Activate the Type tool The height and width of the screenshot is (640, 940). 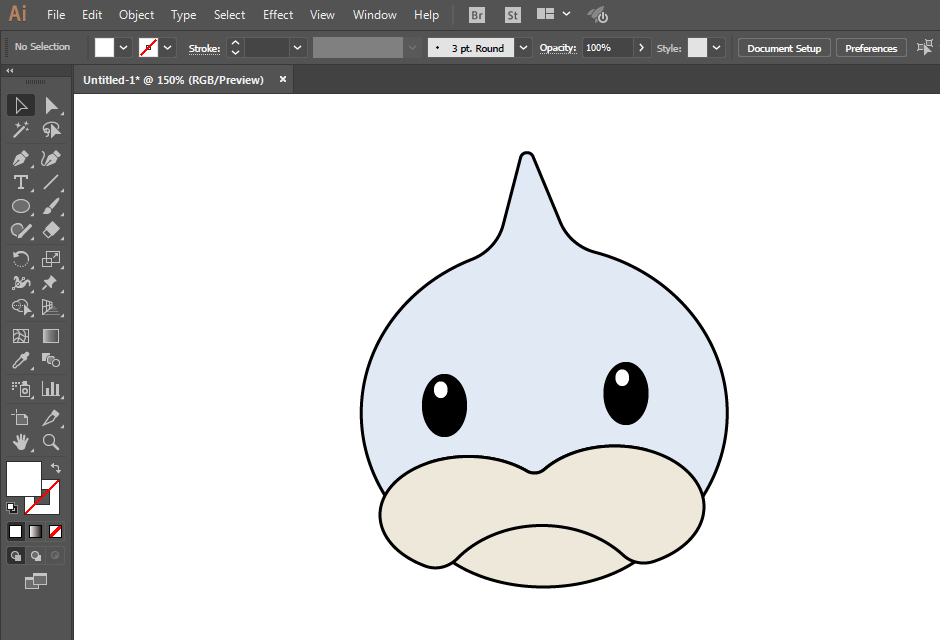click(20, 182)
